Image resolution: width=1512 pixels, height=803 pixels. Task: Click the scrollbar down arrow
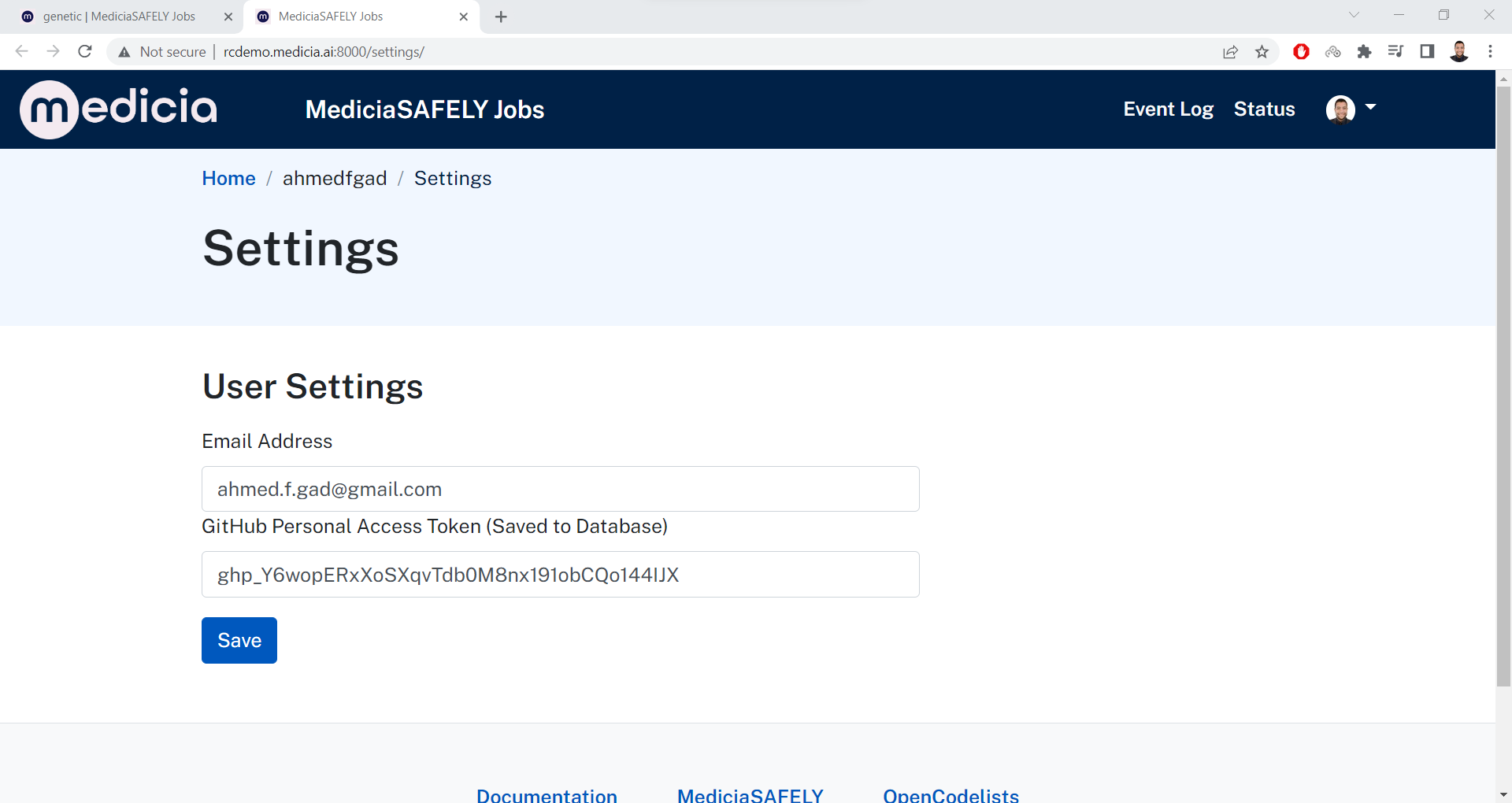click(x=1503, y=795)
